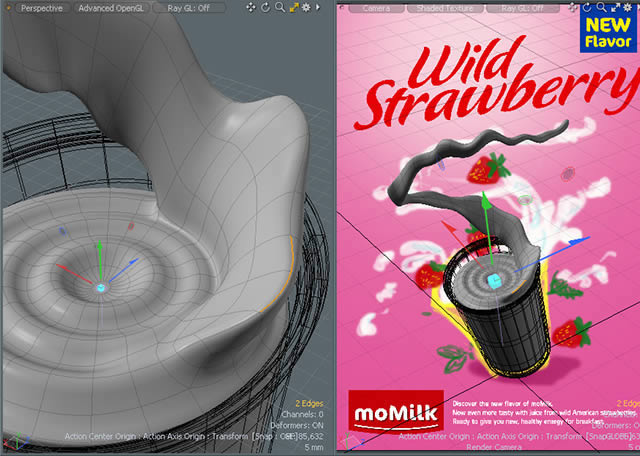Open the Camera view type dropdown

(376, 8)
